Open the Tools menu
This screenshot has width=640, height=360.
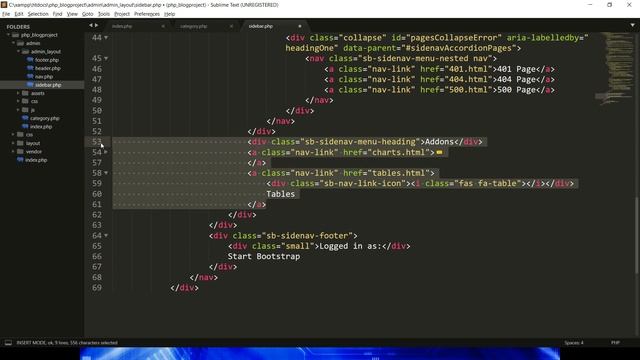tap(104, 14)
